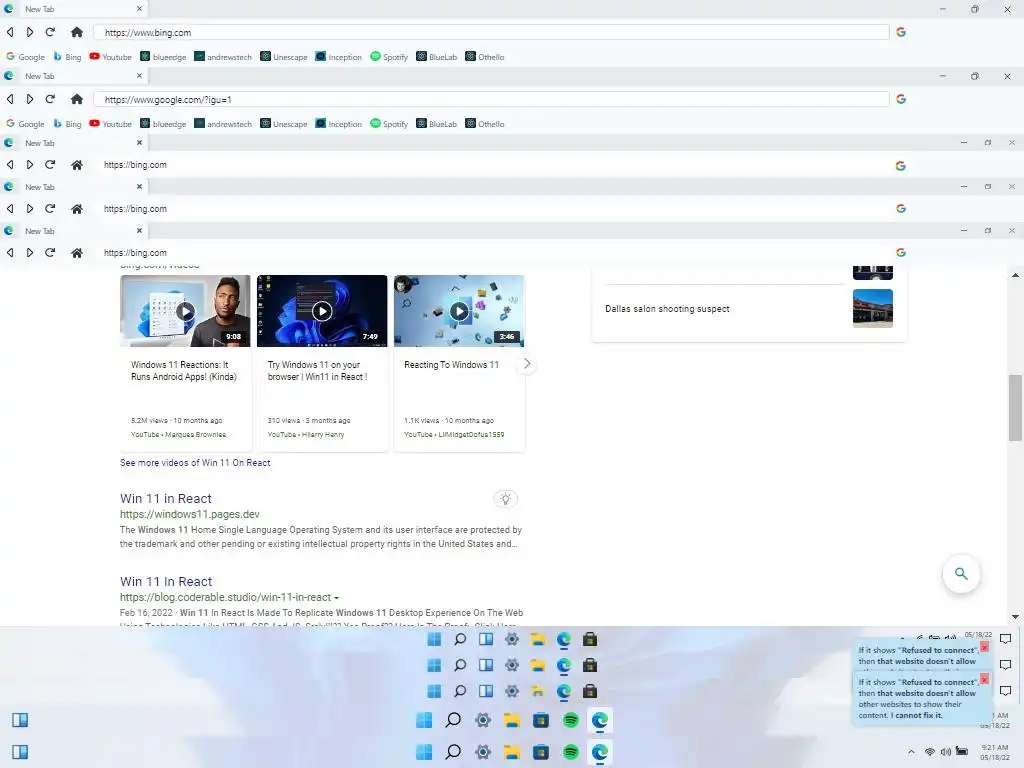The image size is (1024, 768).
Task: Click the floating round search button
Action: coord(961,573)
